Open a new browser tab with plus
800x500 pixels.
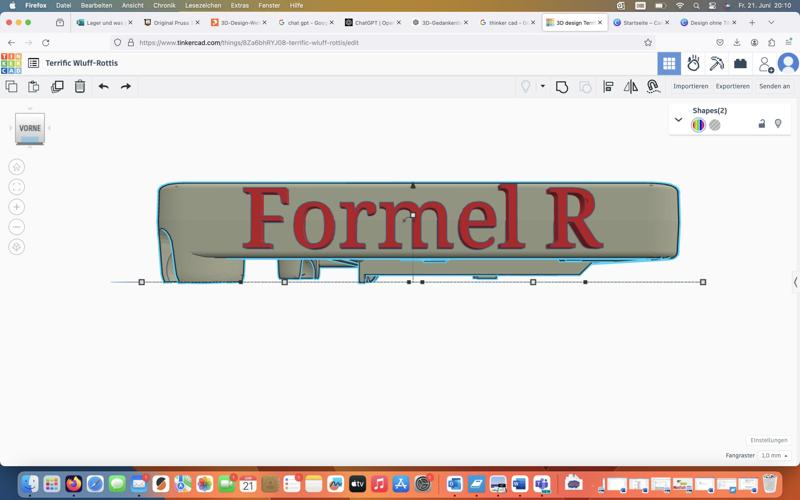click(x=752, y=23)
